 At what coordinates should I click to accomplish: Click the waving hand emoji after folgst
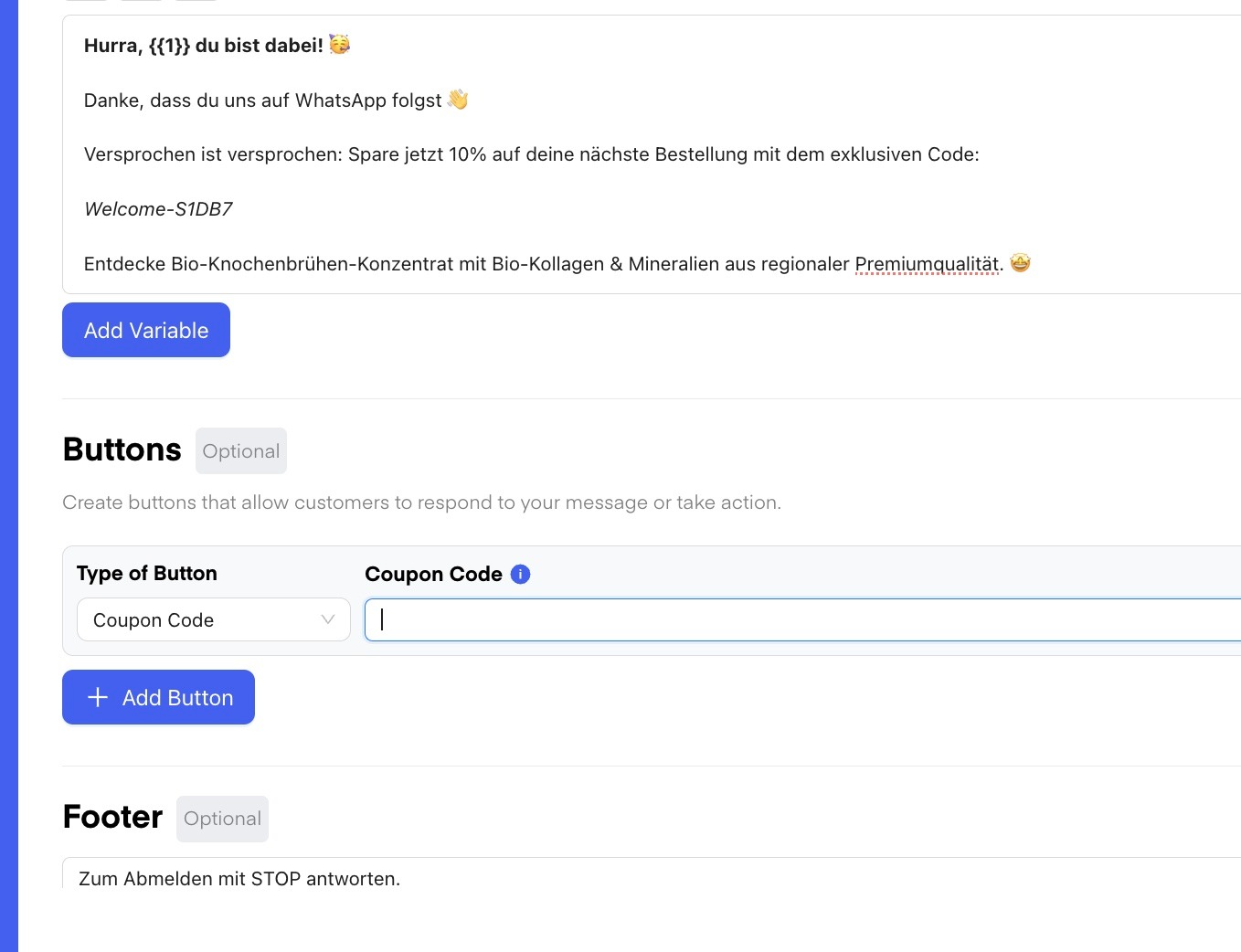(458, 100)
